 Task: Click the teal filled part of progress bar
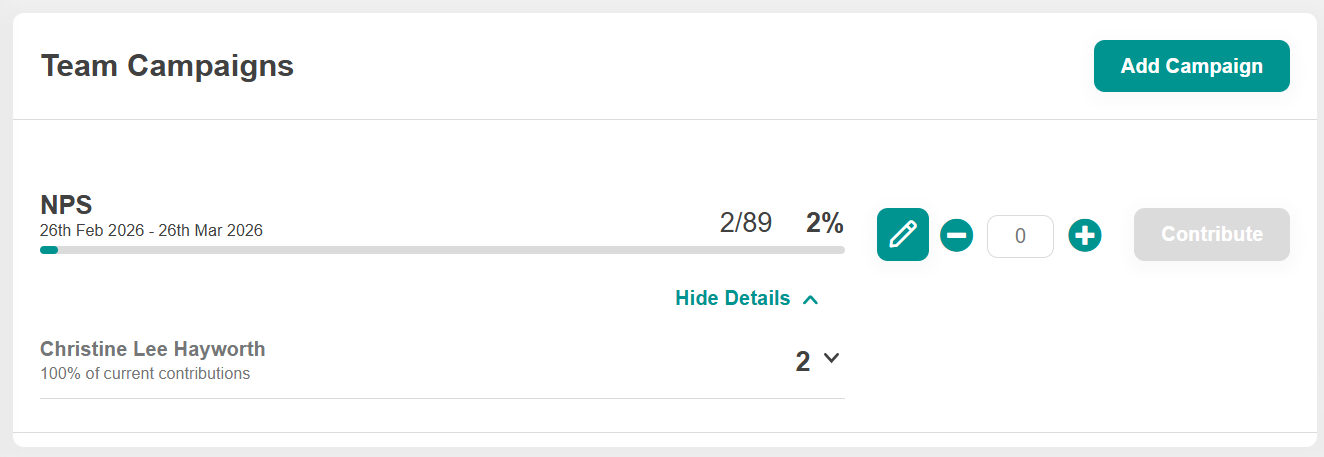(x=49, y=250)
